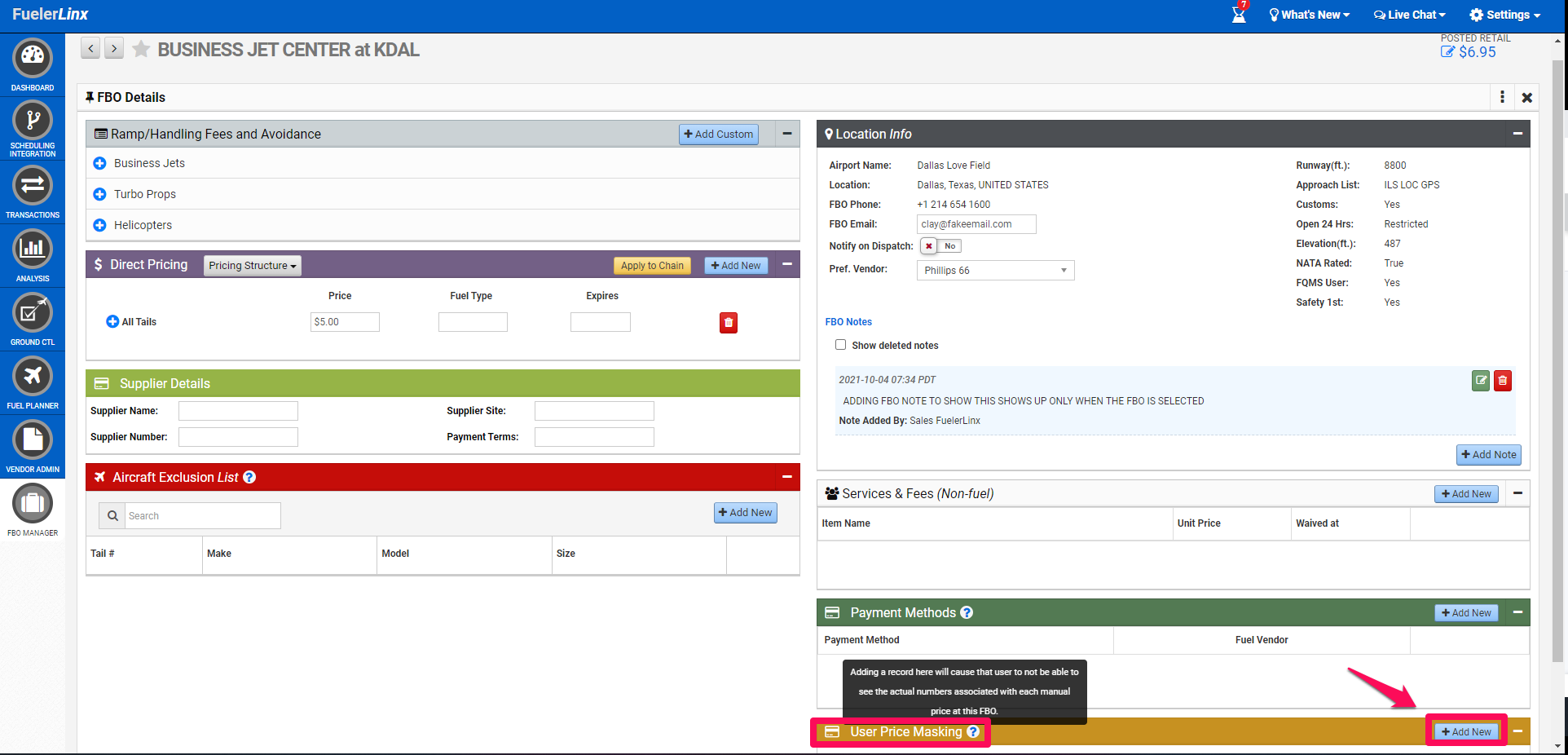Toggle Show deleted notes checkbox
The width and height of the screenshot is (1568, 755).
(x=840, y=345)
